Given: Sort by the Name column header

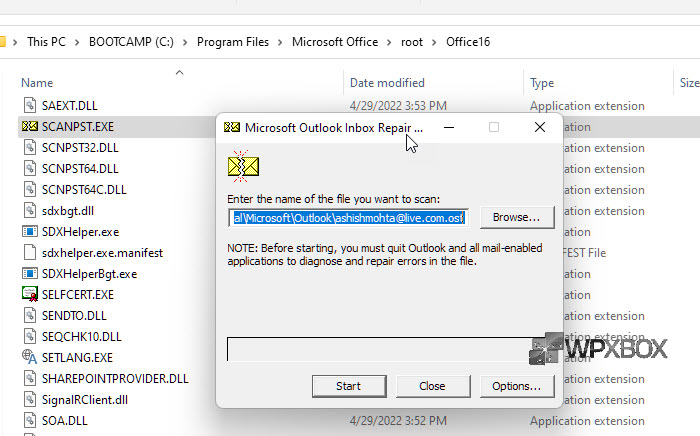Looking at the screenshot, I should (37, 83).
